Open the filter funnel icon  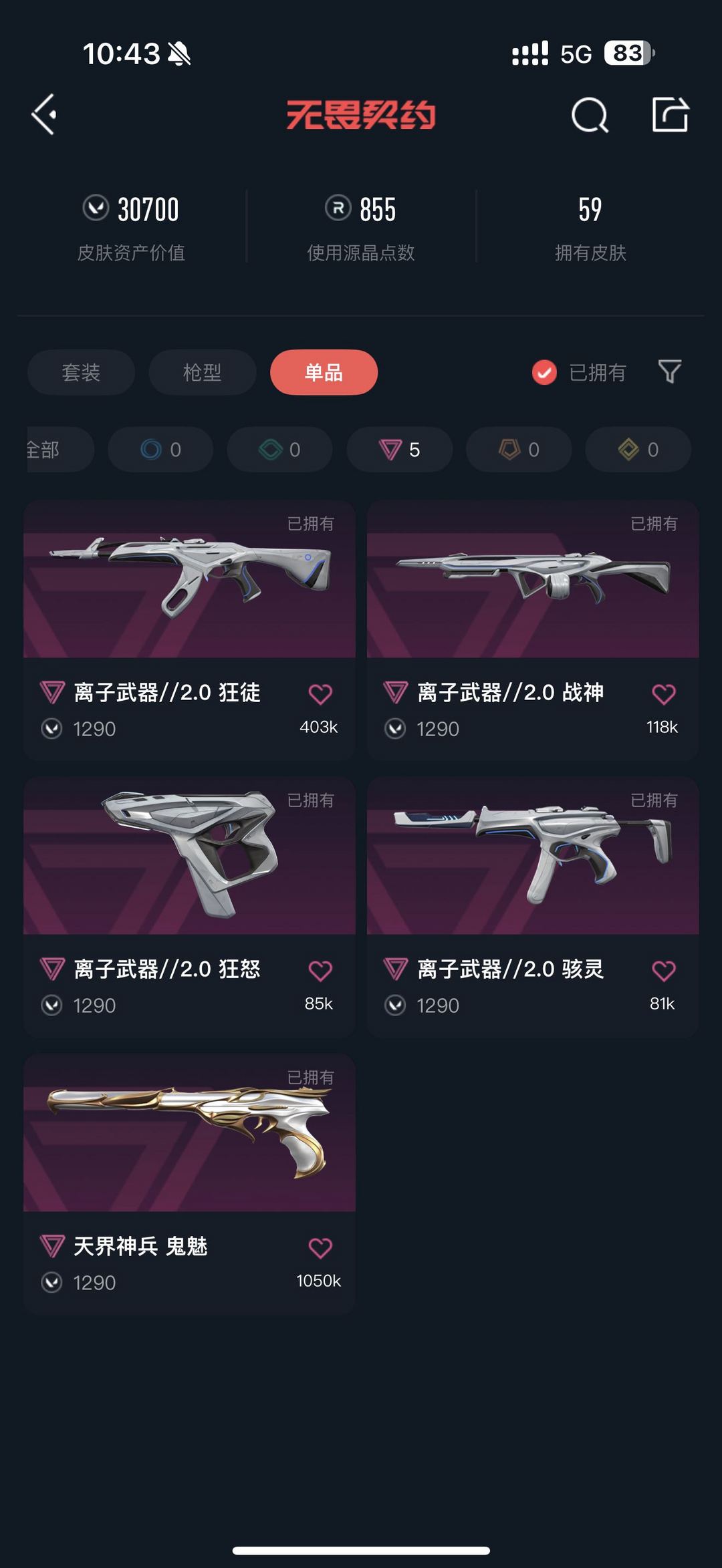(670, 371)
